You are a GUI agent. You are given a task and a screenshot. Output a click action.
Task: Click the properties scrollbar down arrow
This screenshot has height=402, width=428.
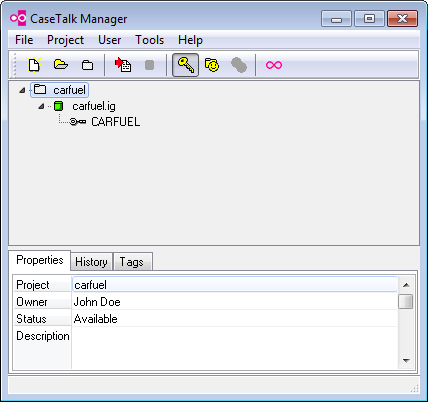[406, 360]
